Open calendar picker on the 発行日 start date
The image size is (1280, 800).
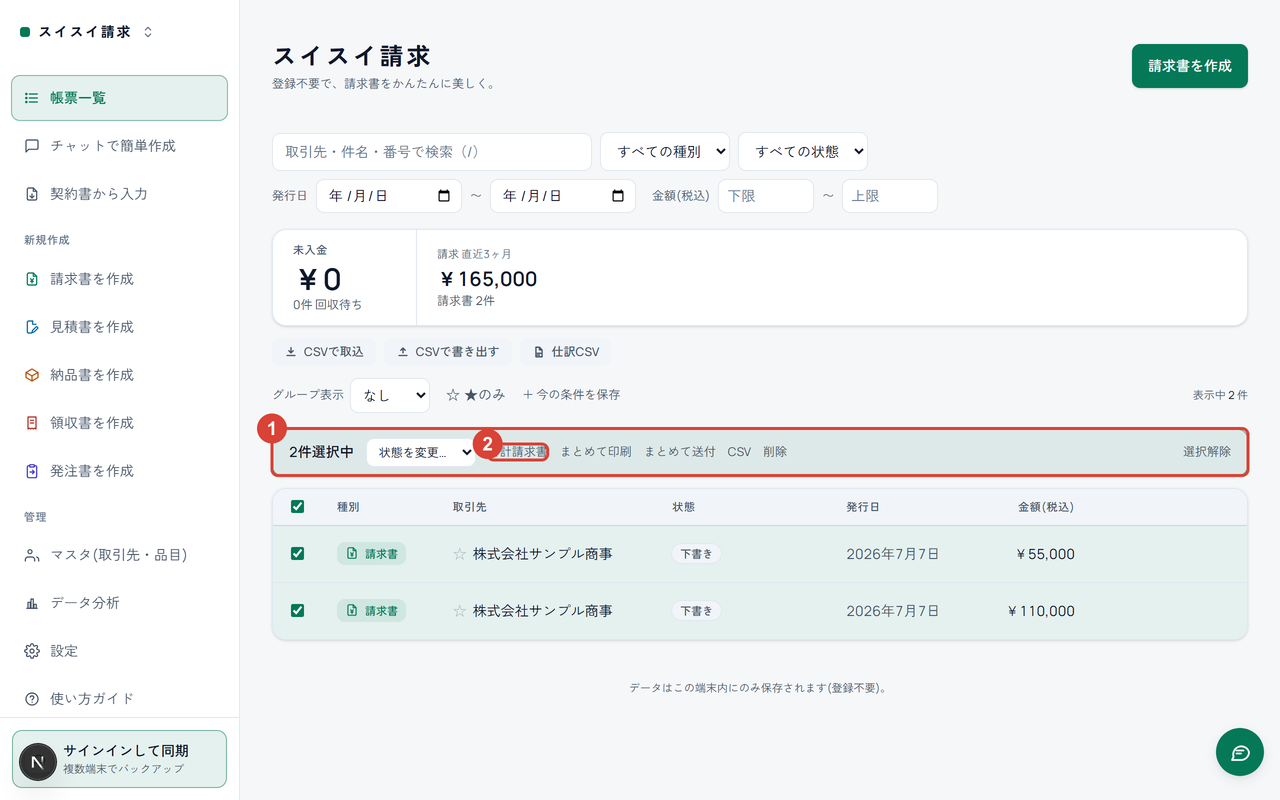click(444, 196)
